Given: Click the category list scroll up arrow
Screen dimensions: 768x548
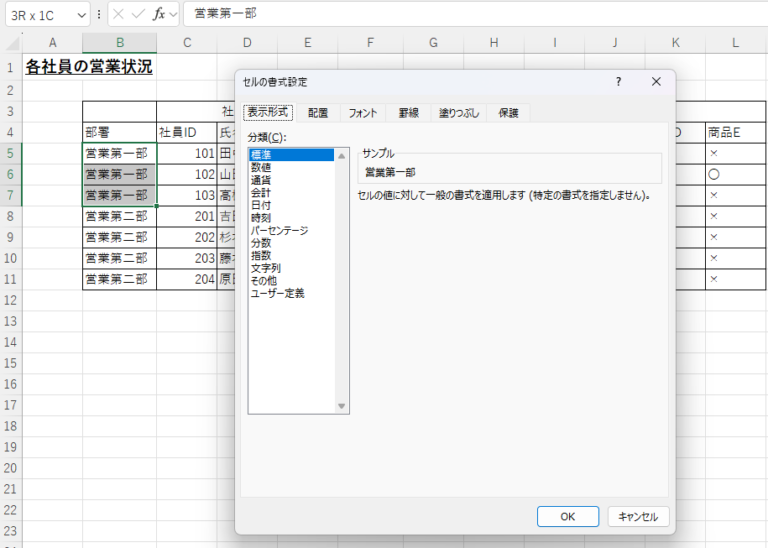Looking at the screenshot, I should click(342, 155).
